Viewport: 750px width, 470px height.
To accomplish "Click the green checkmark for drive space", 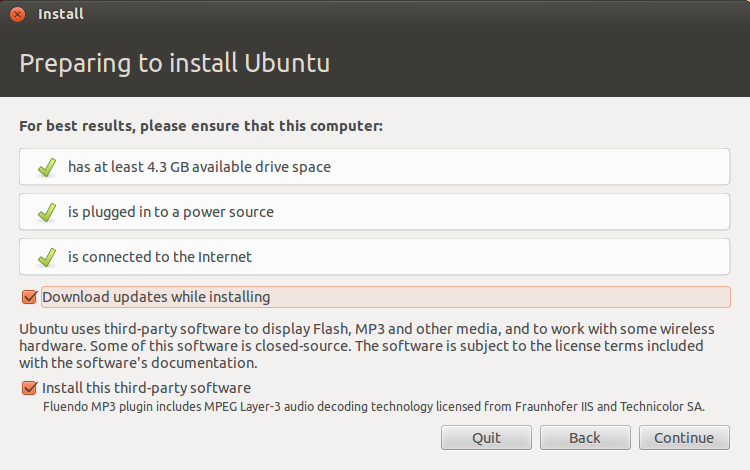I will pyautogui.click(x=46, y=167).
